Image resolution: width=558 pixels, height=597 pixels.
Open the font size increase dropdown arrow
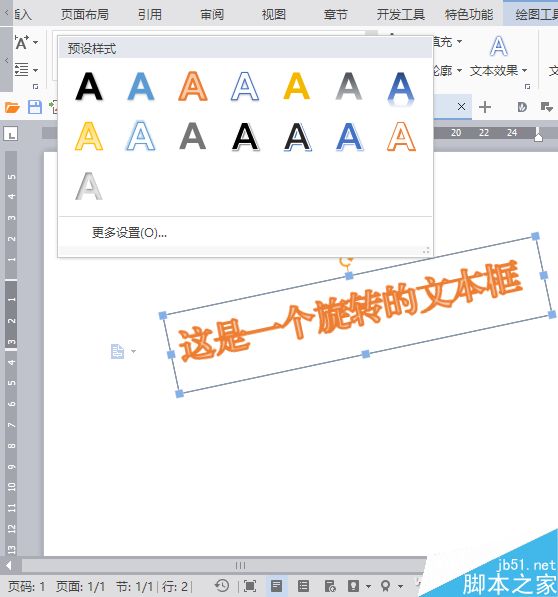[x=35, y=42]
